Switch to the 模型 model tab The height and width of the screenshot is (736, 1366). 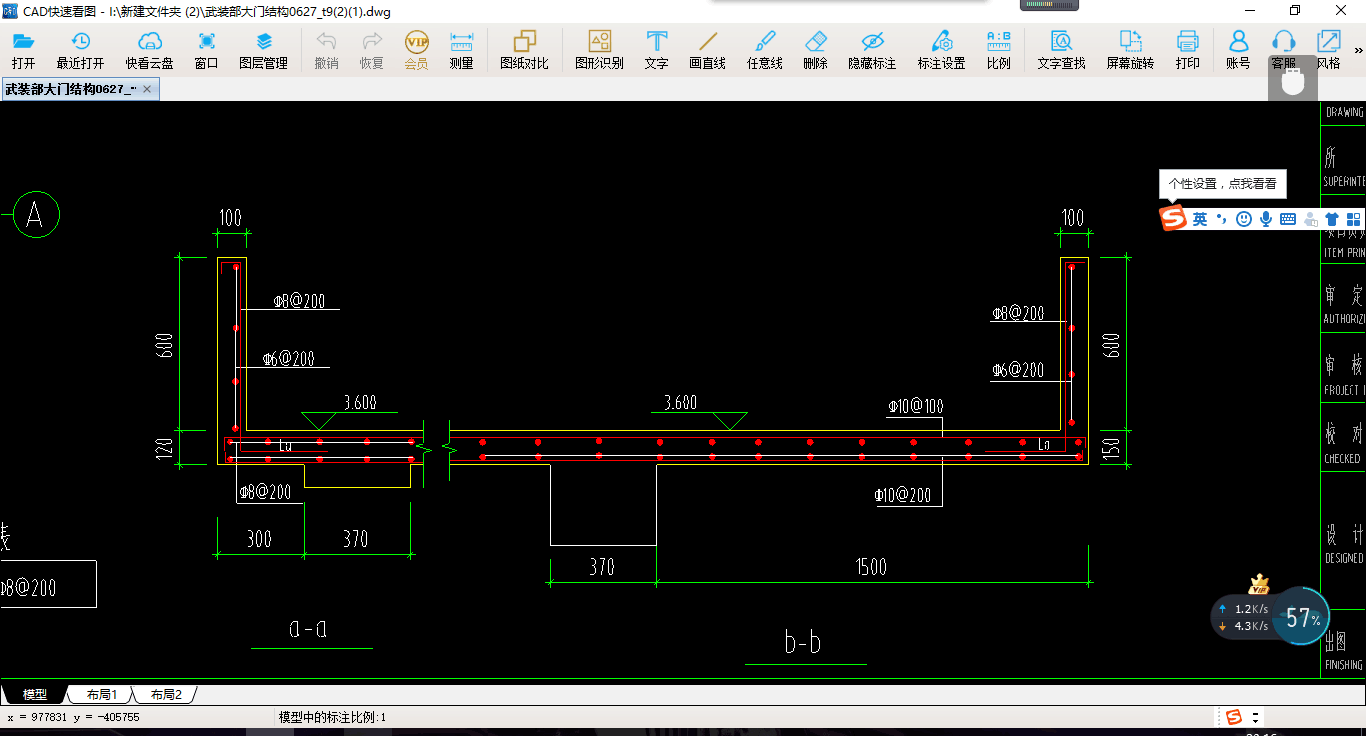34,694
